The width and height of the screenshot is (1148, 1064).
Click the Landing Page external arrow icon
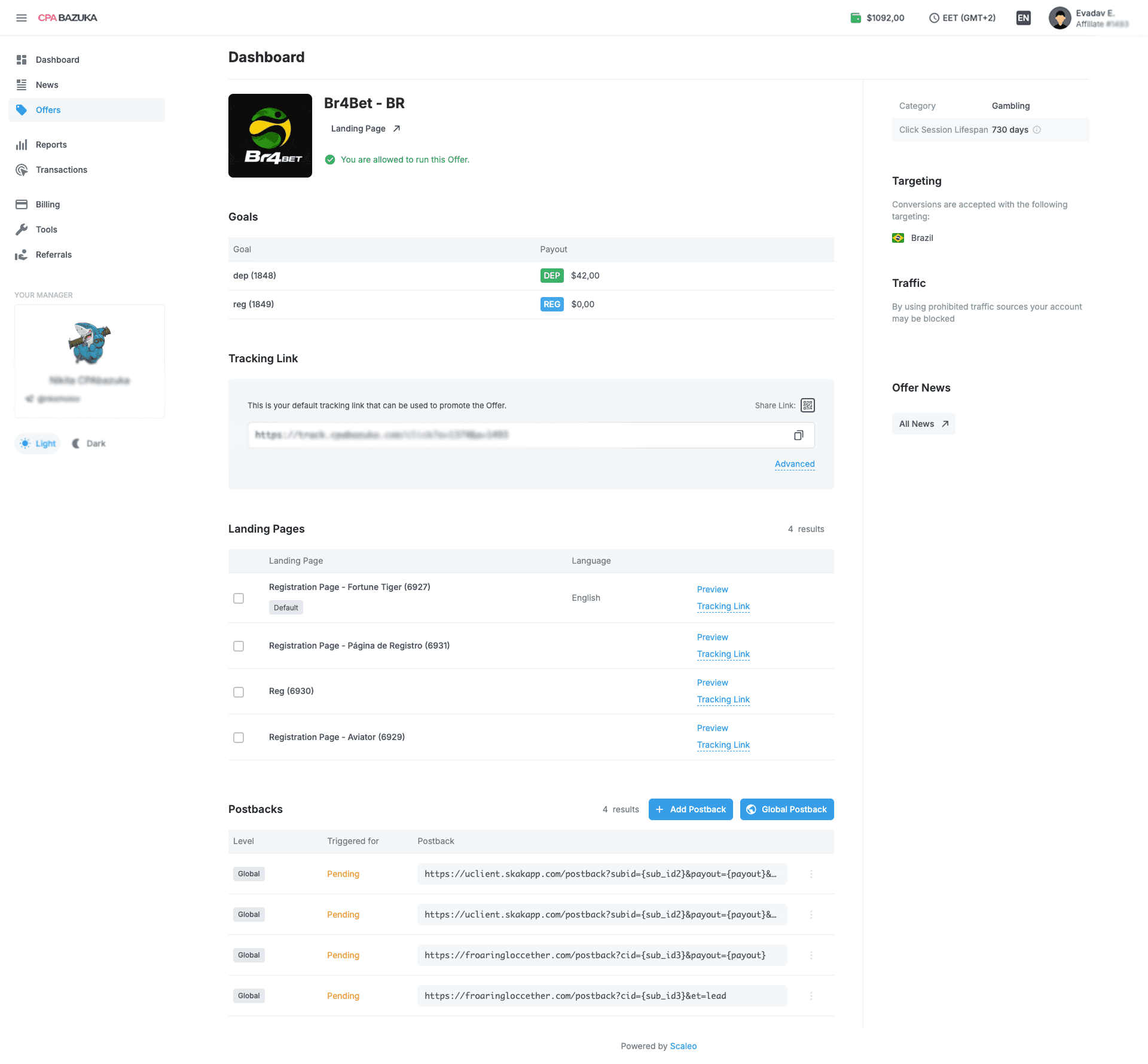[x=396, y=129]
